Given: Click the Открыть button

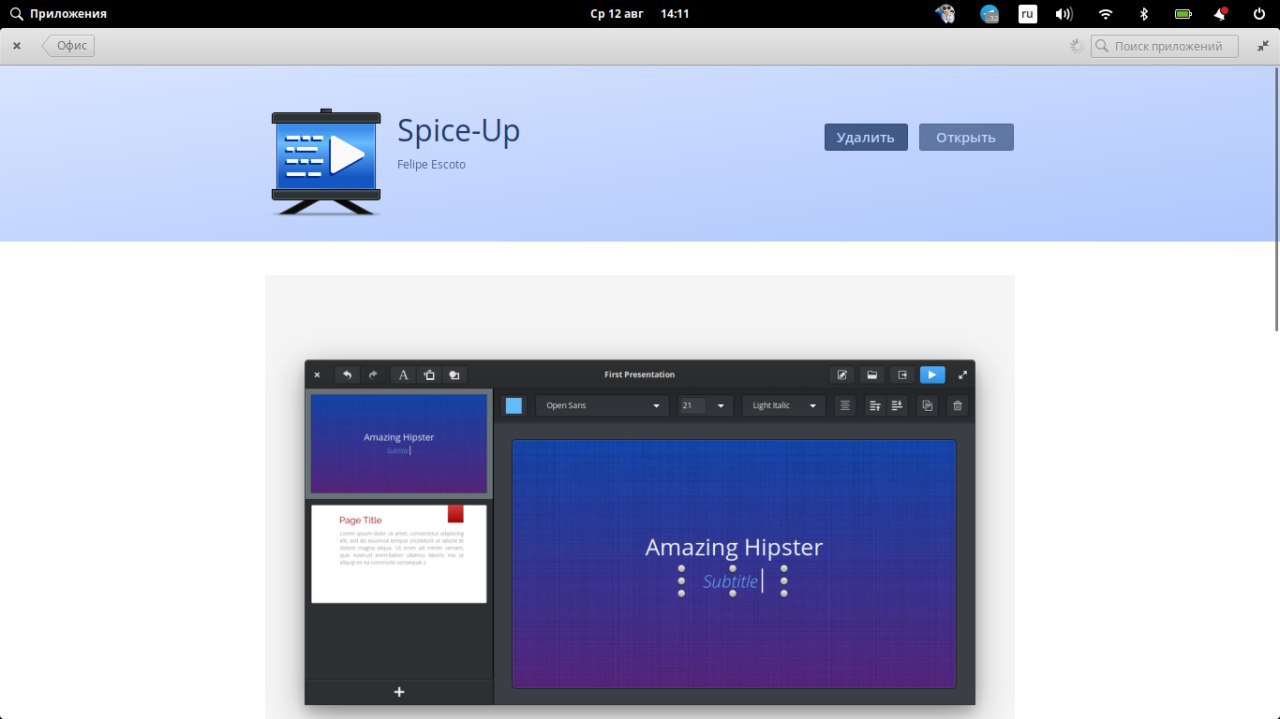Looking at the screenshot, I should [966, 137].
